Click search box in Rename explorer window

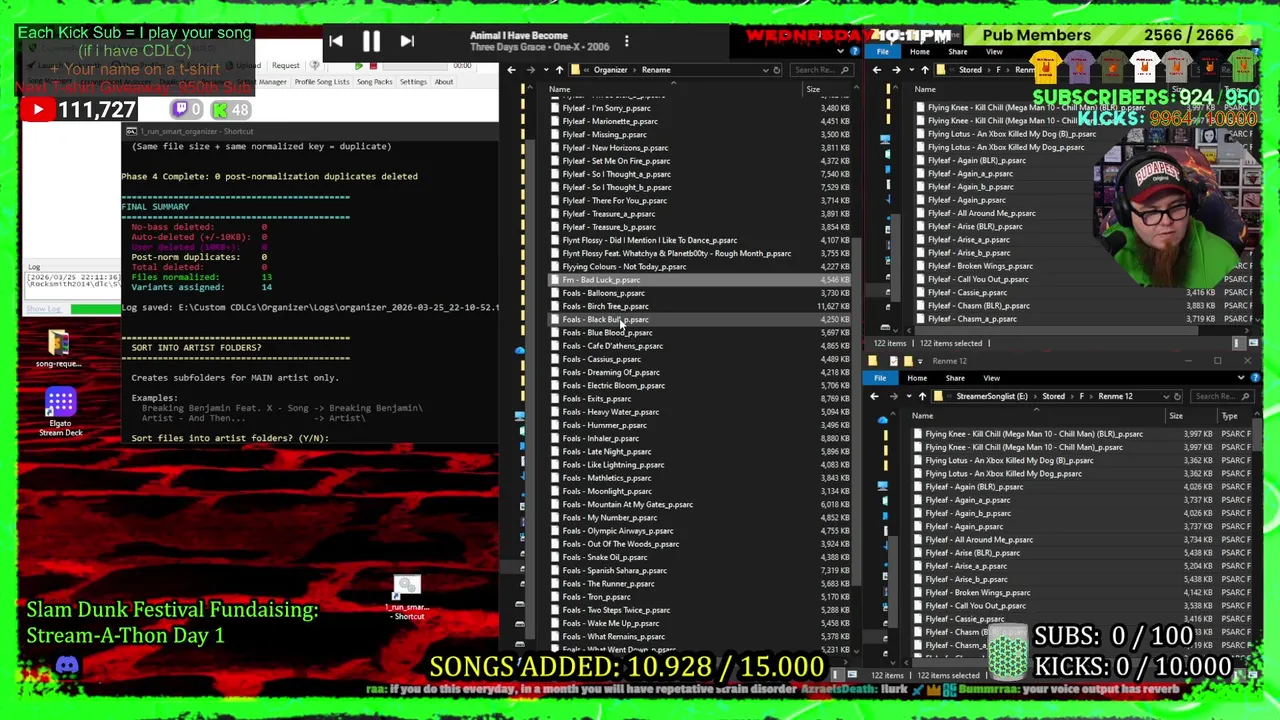coord(820,70)
